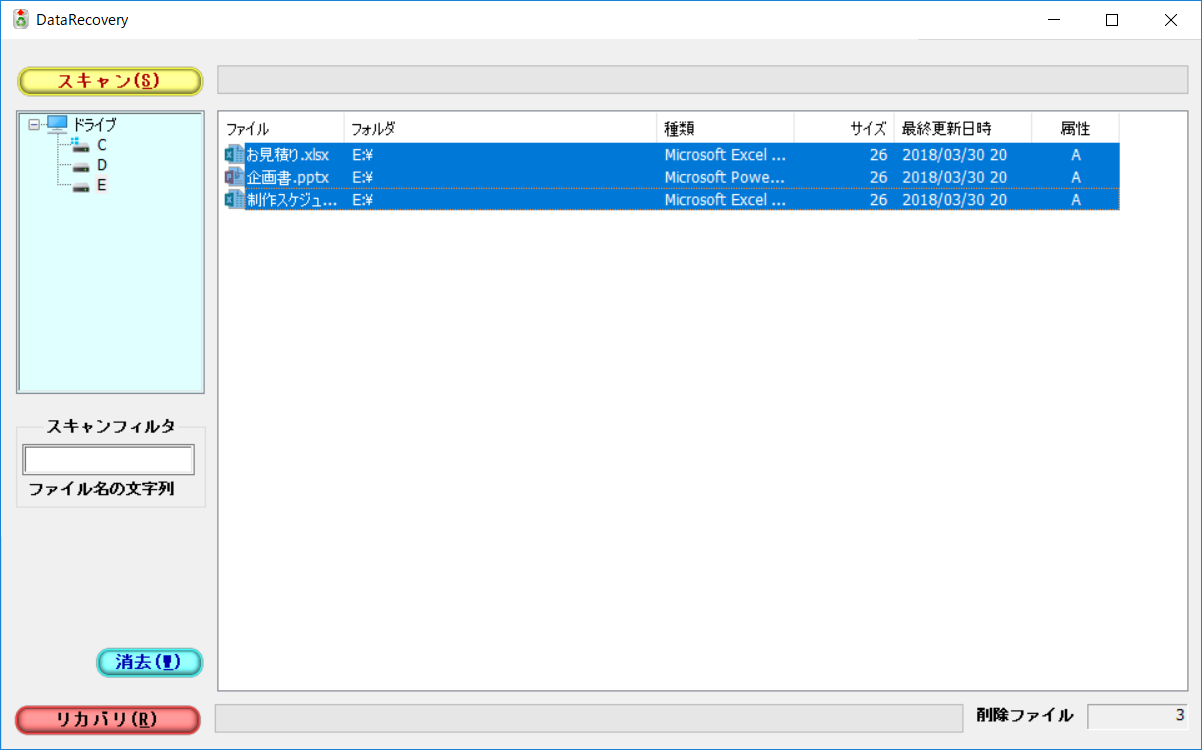This screenshot has width=1202, height=750.
Task: Click the Excel icon of お見積り.xlsx
Action: [x=235, y=154]
